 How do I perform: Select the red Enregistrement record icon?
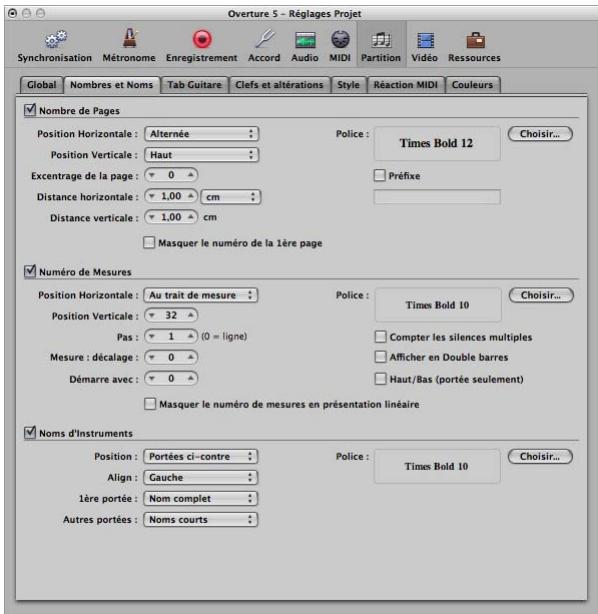202,39
